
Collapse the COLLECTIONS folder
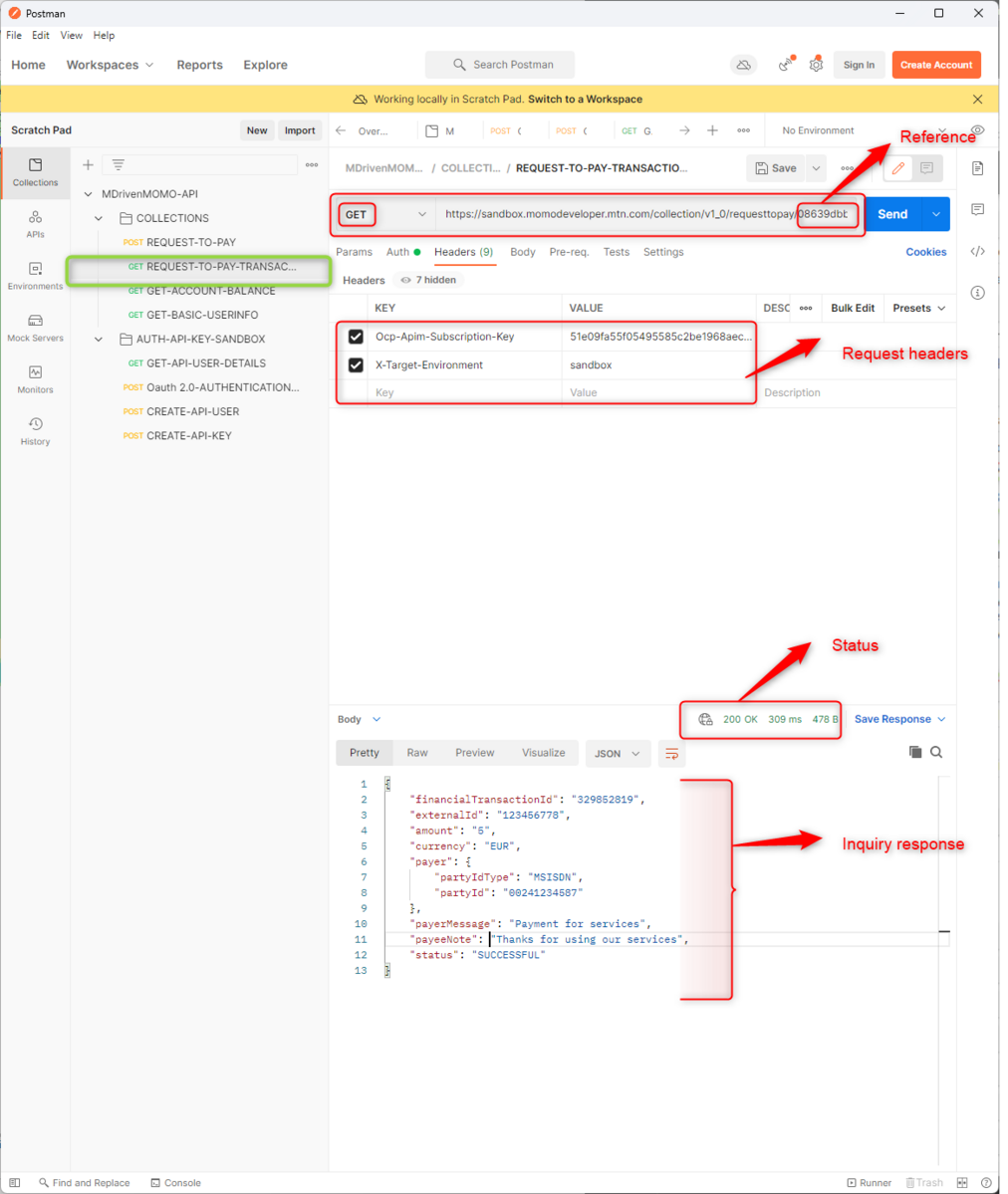99,218
